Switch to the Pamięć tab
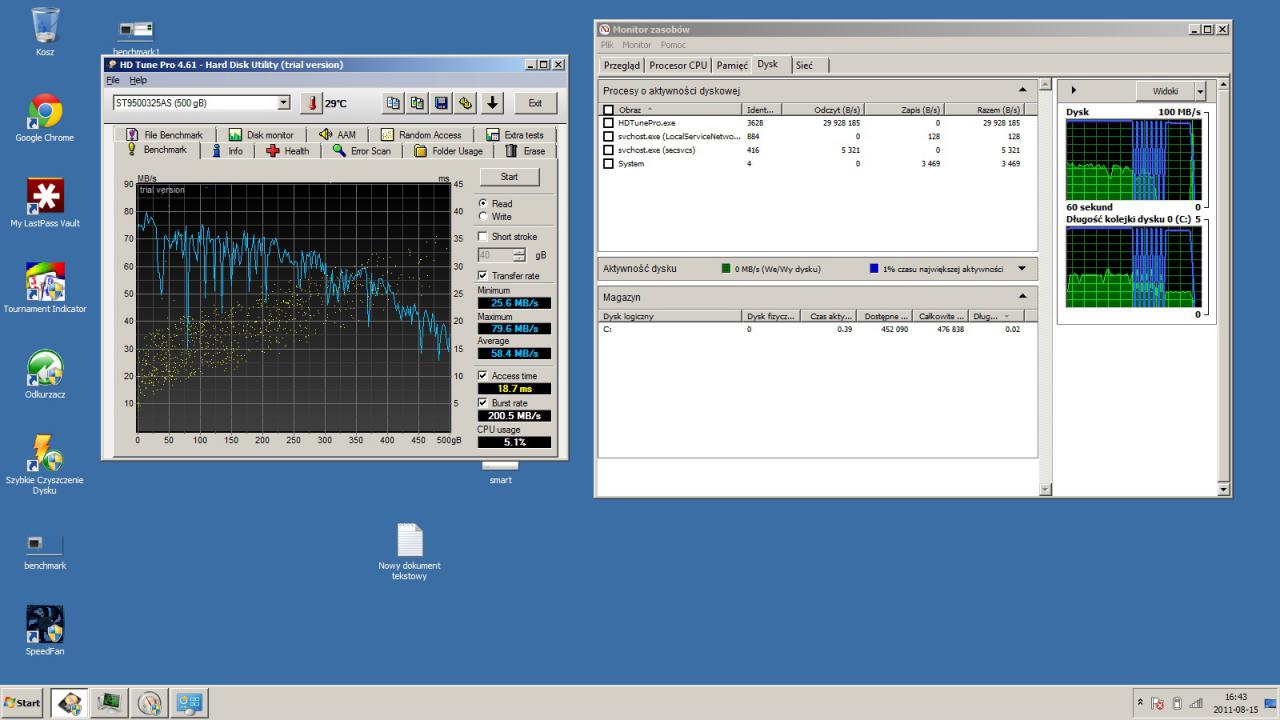Viewport: 1280px width, 720px height. [x=732, y=65]
